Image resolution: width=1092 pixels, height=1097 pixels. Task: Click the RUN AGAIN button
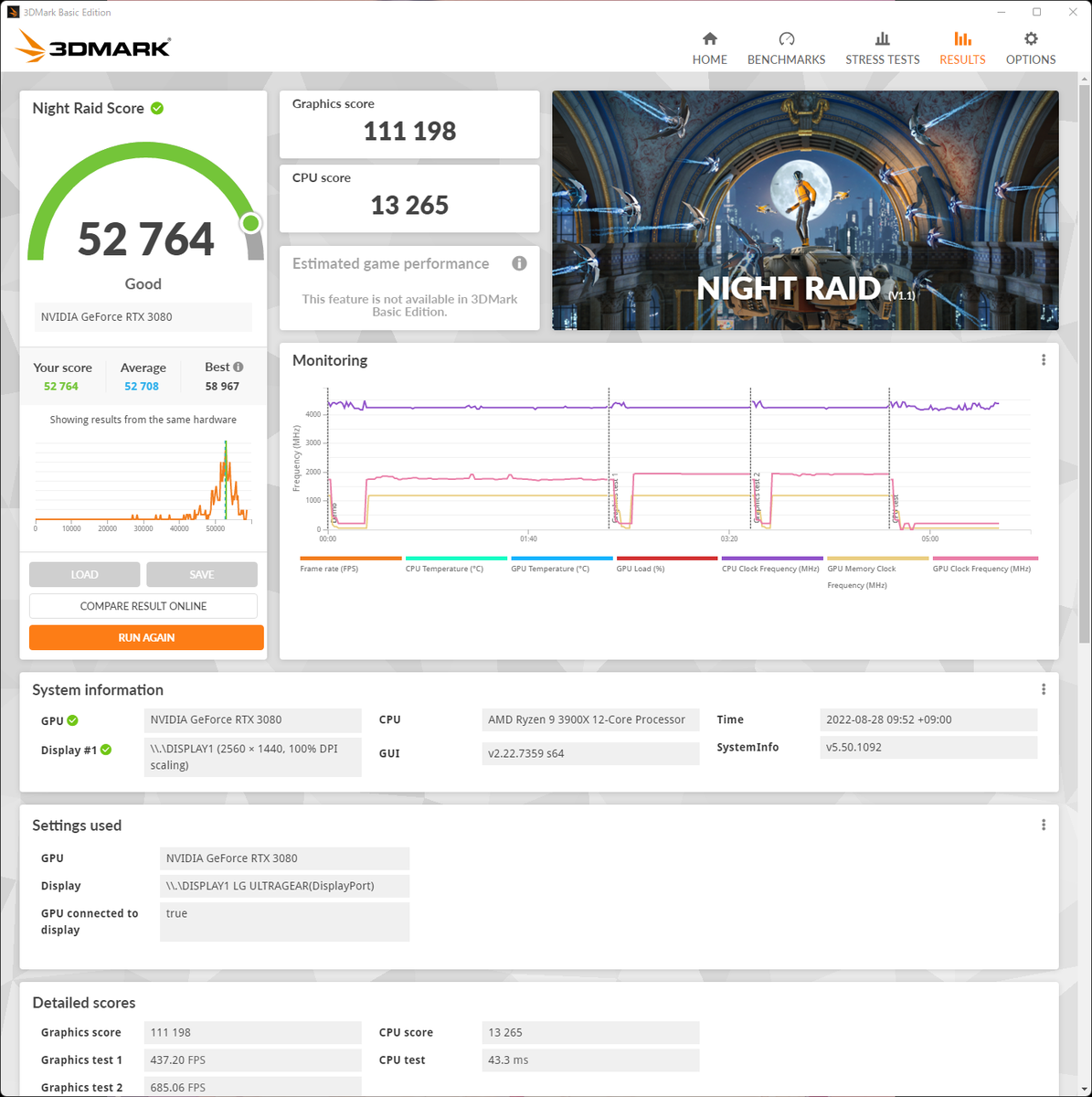[146, 637]
